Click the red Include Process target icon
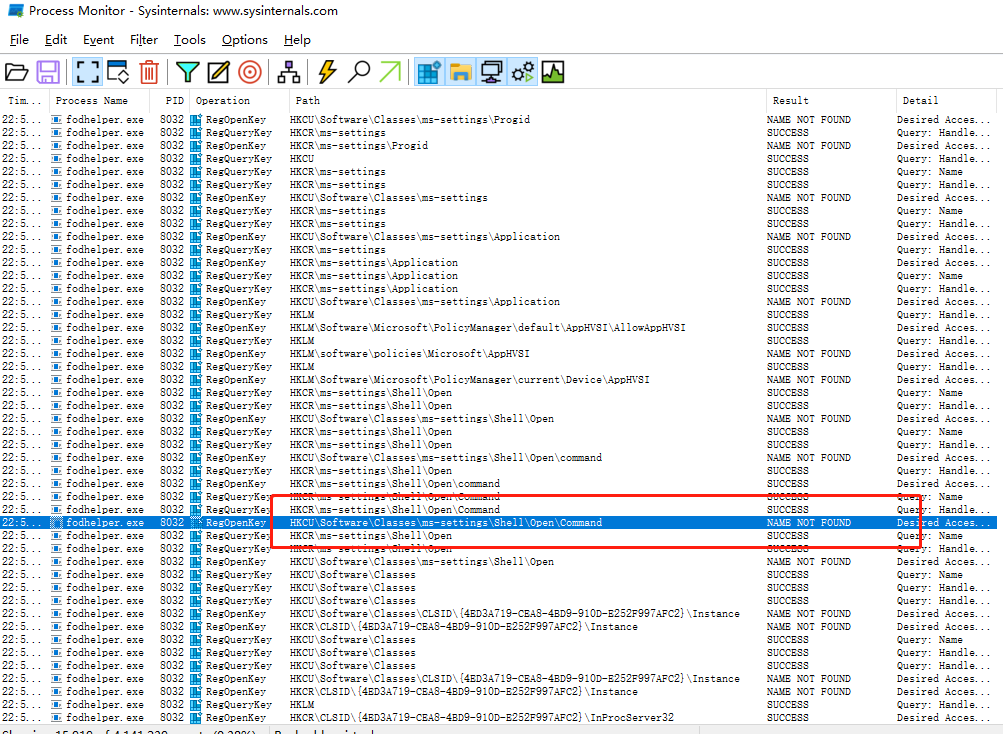This screenshot has height=734, width=1003. [249, 72]
